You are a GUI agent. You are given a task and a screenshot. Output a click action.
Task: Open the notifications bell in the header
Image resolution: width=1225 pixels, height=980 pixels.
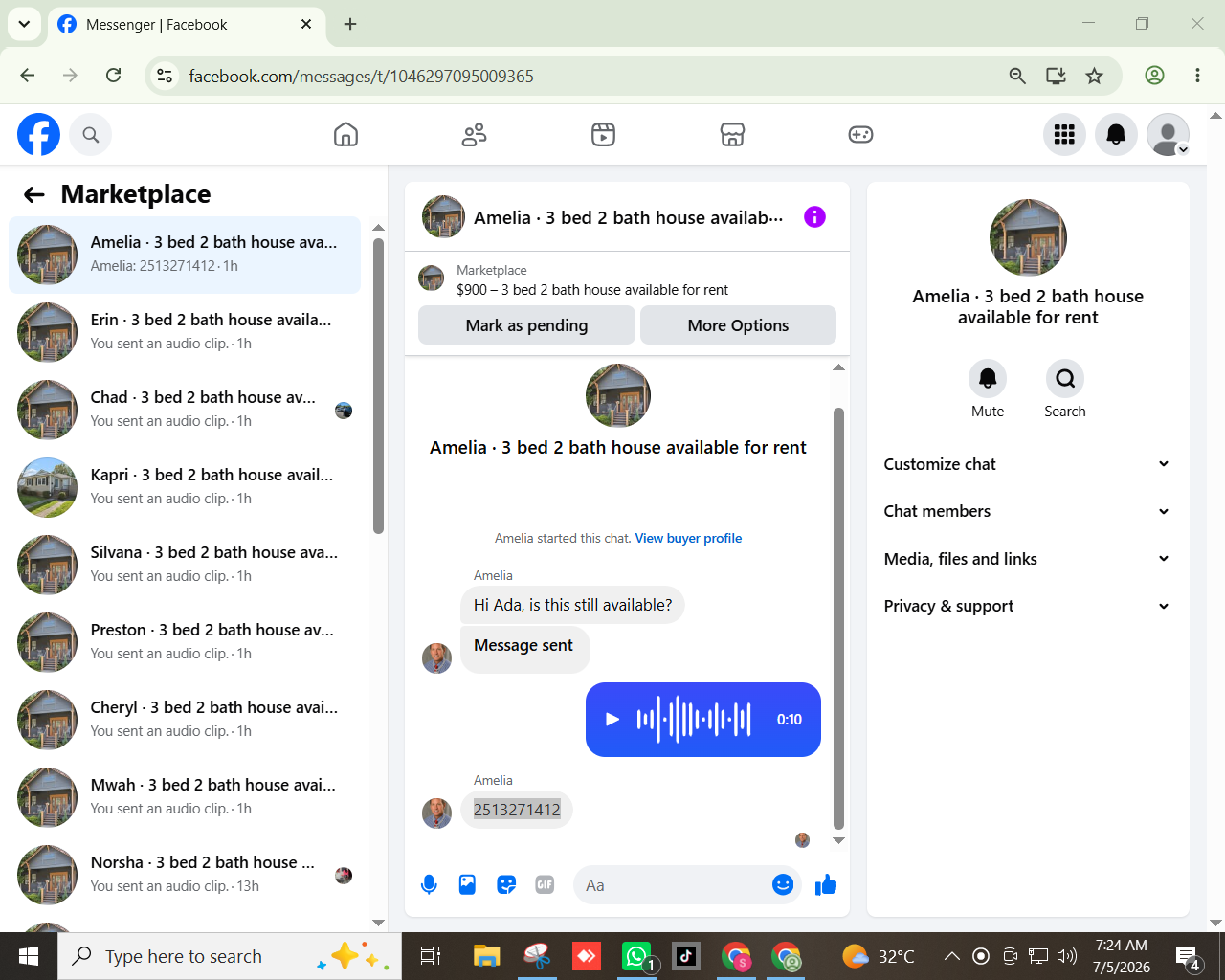pyautogui.click(x=1116, y=135)
